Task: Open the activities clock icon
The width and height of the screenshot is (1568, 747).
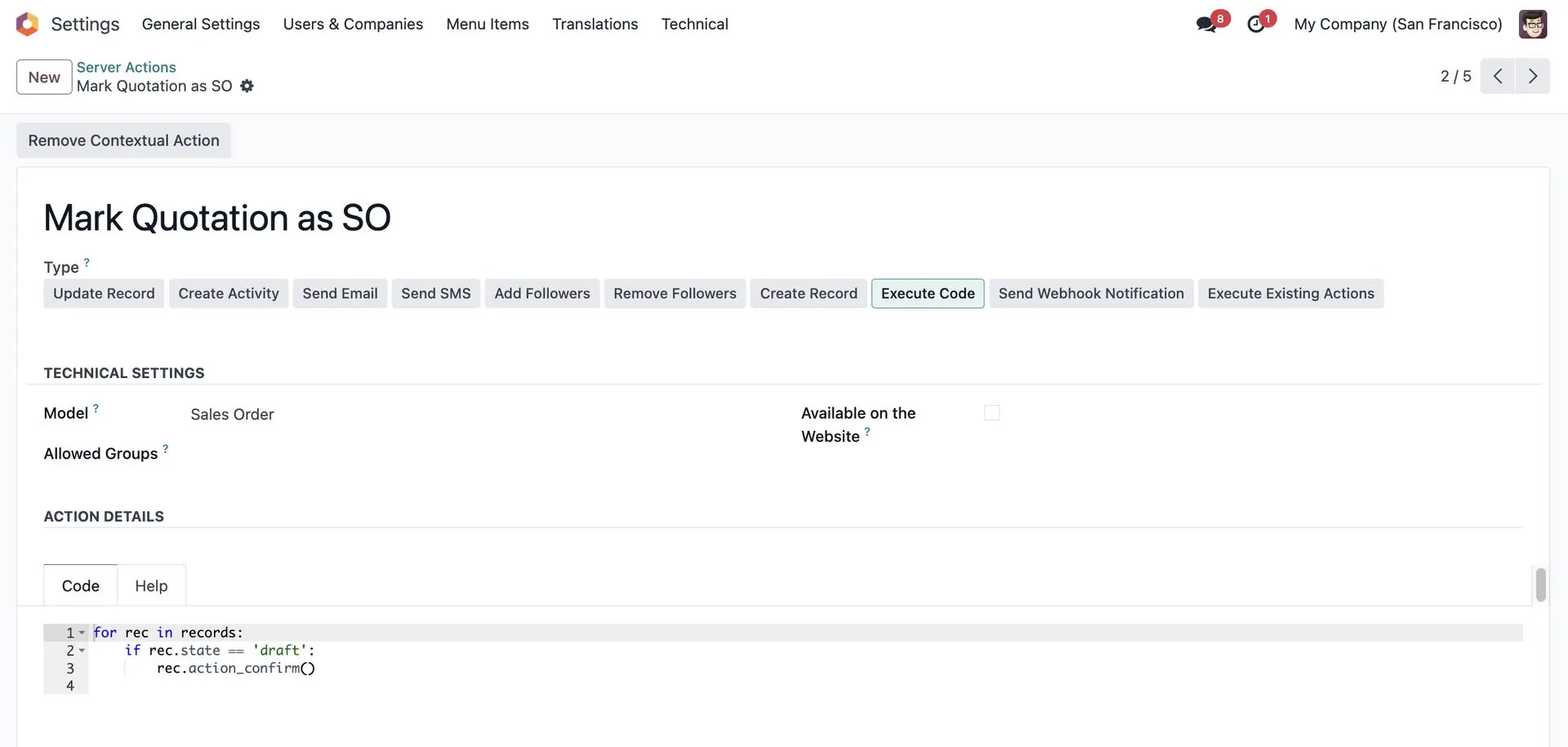Action: tap(1256, 24)
